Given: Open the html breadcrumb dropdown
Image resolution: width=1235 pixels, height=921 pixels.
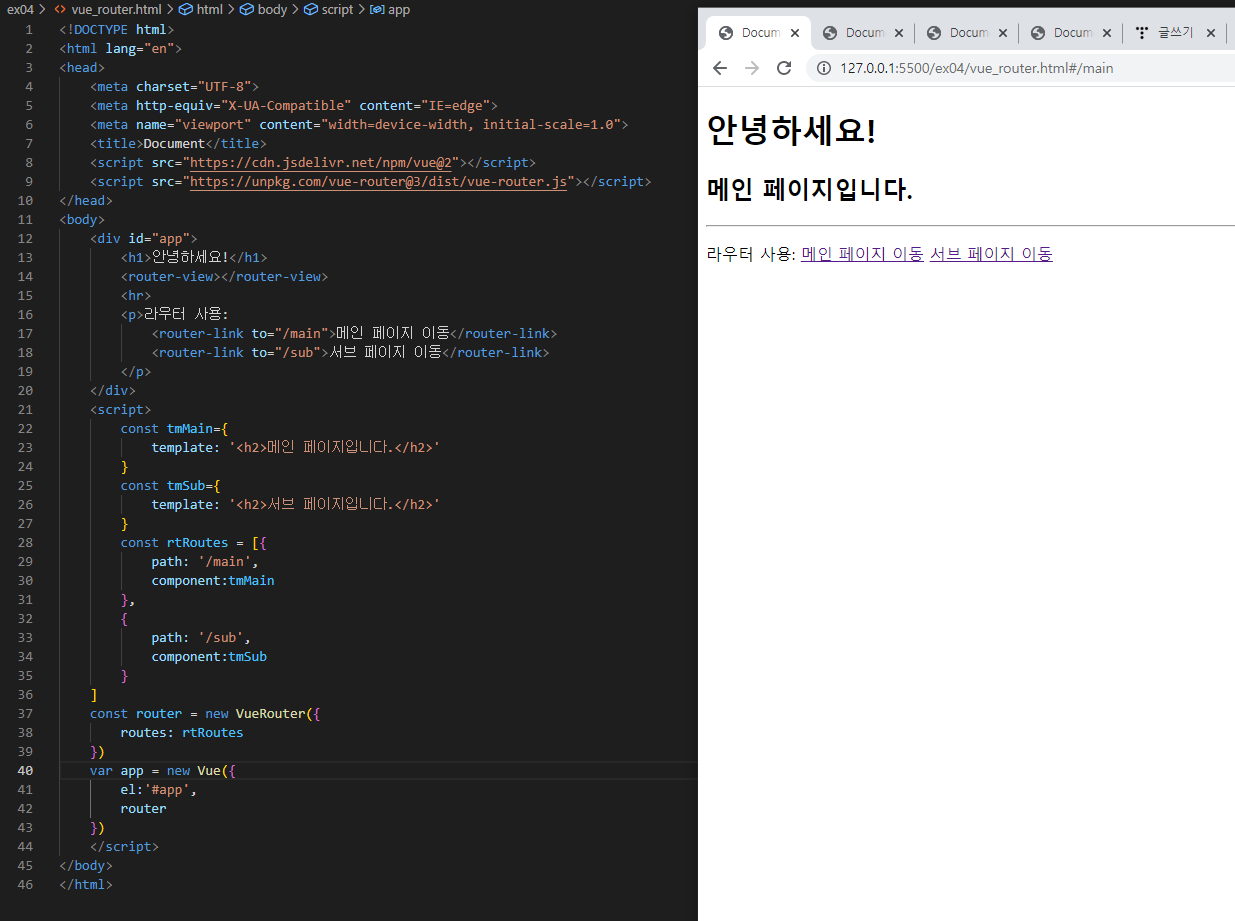Looking at the screenshot, I should click(x=209, y=9).
